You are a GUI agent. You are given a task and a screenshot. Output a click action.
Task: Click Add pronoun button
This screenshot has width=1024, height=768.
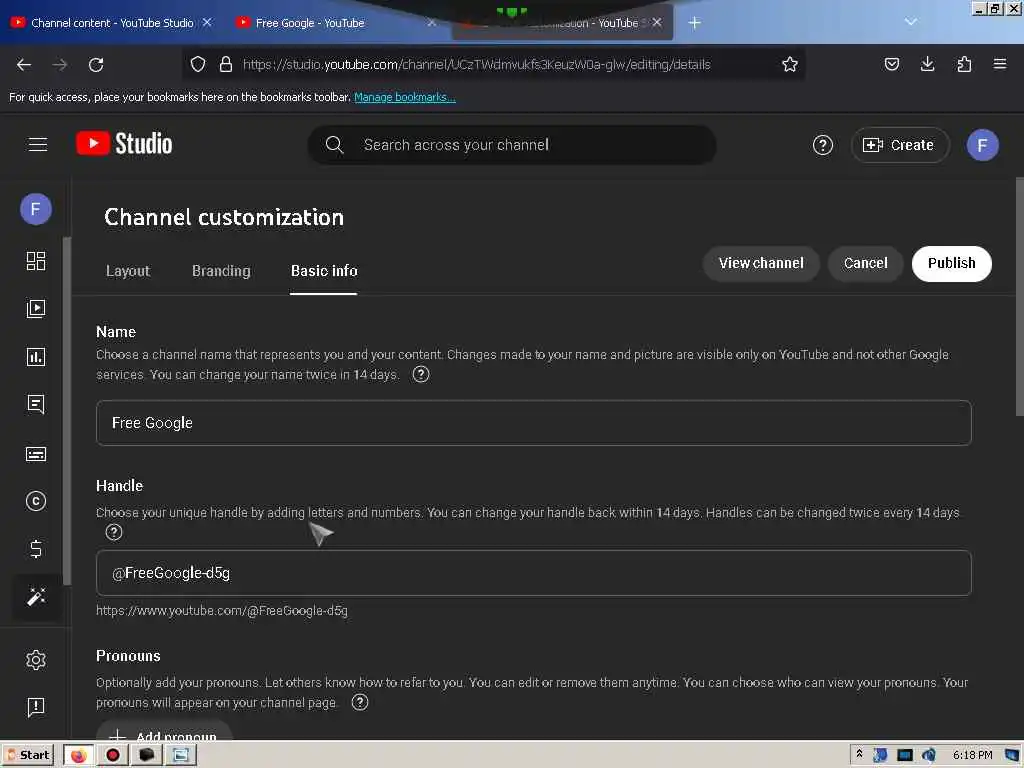point(164,730)
